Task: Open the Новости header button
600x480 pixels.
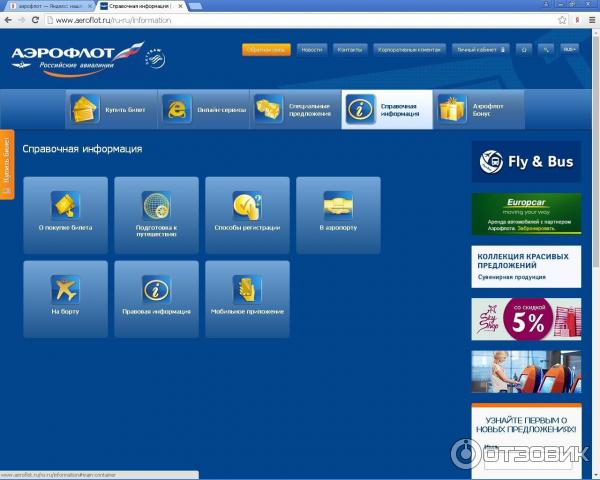Action: coord(312,50)
